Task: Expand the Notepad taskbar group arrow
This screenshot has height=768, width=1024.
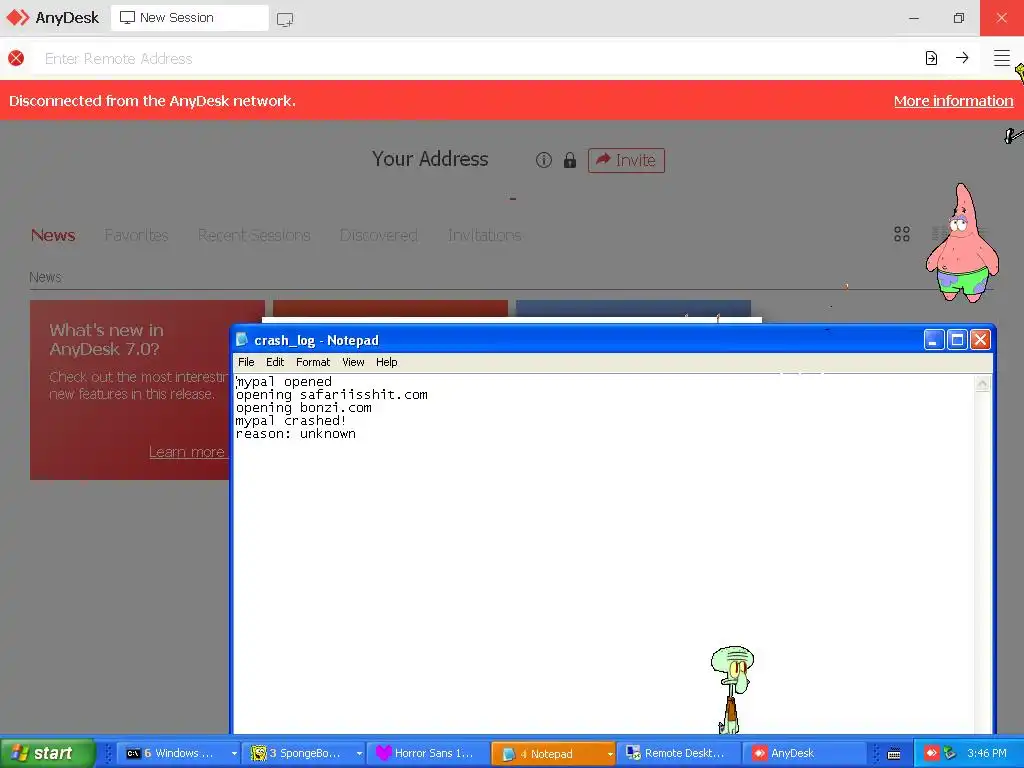Action: click(610, 754)
